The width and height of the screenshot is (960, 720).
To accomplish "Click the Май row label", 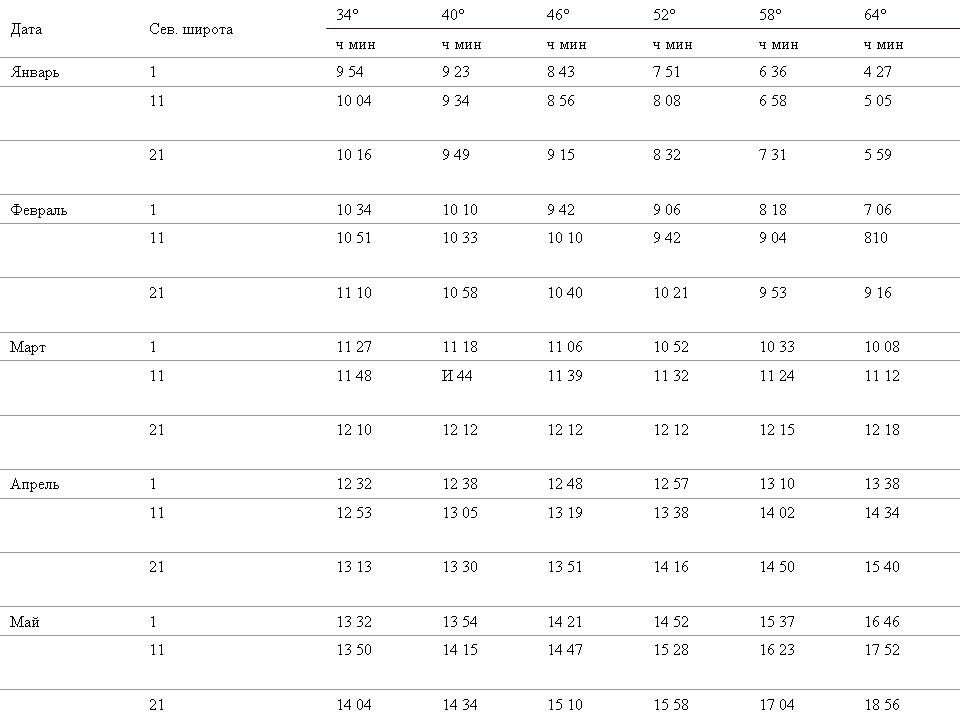I will [x=24, y=622].
